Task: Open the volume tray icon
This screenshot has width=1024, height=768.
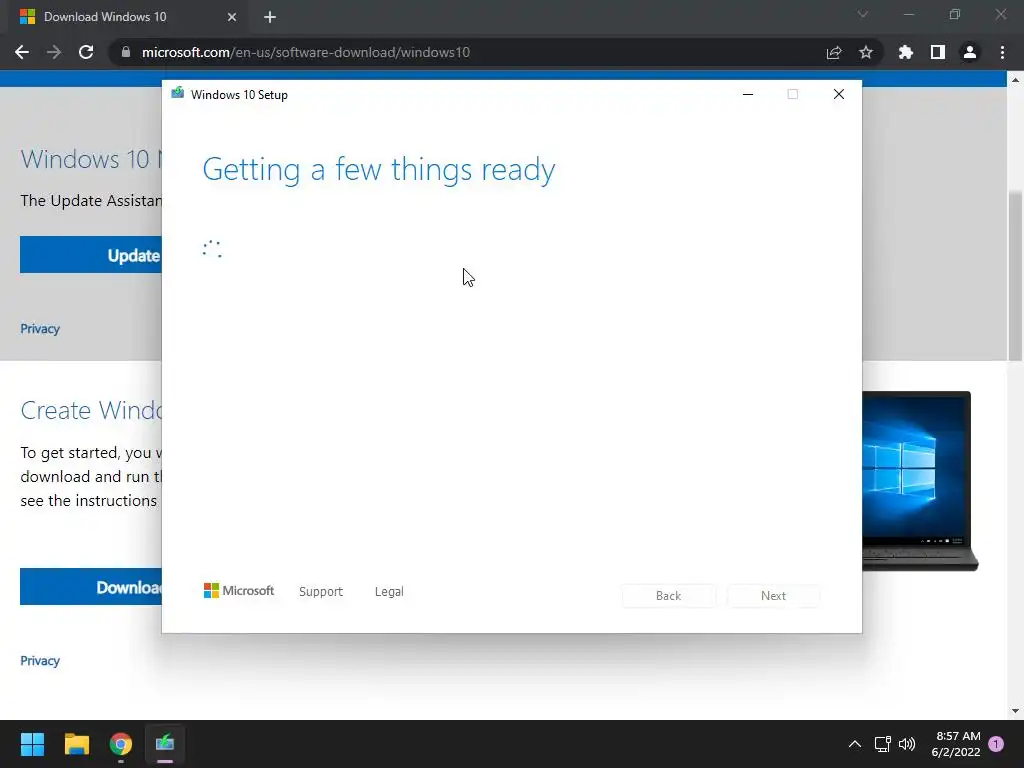Action: [907, 744]
